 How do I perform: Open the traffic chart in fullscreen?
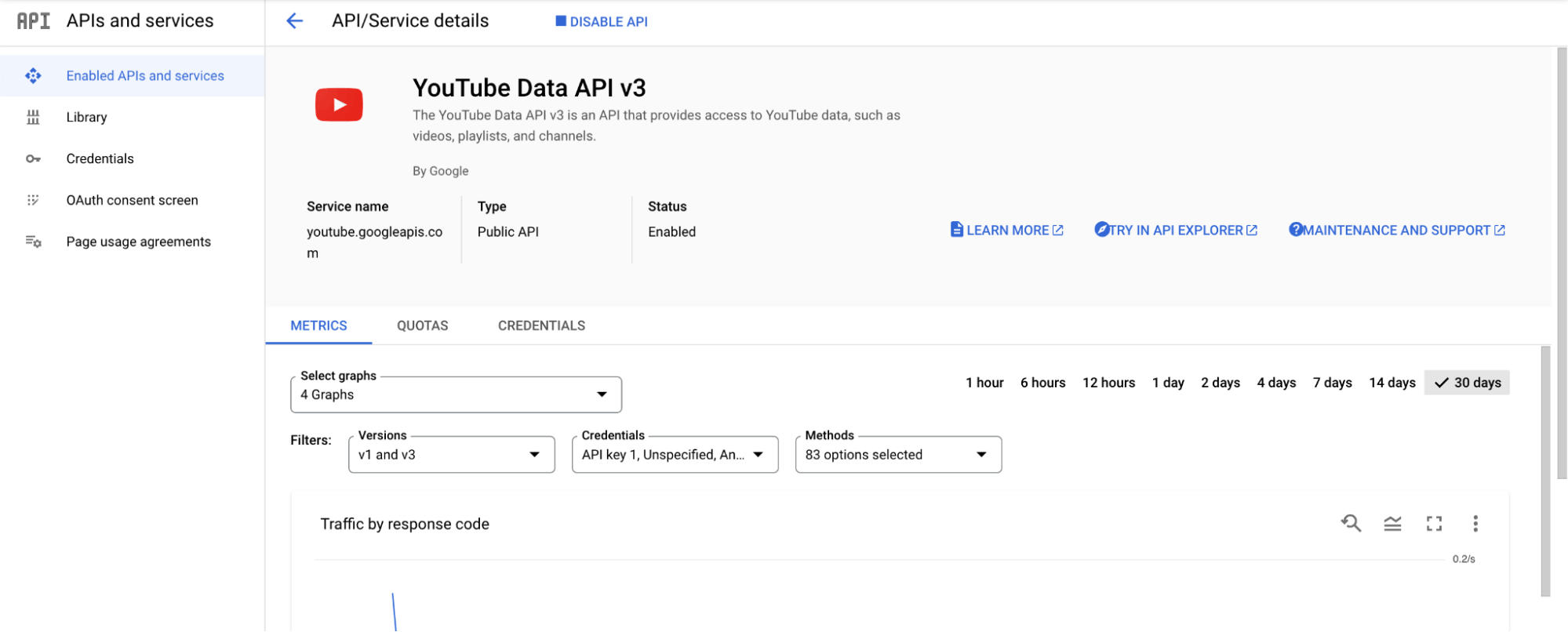pos(1434,524)
